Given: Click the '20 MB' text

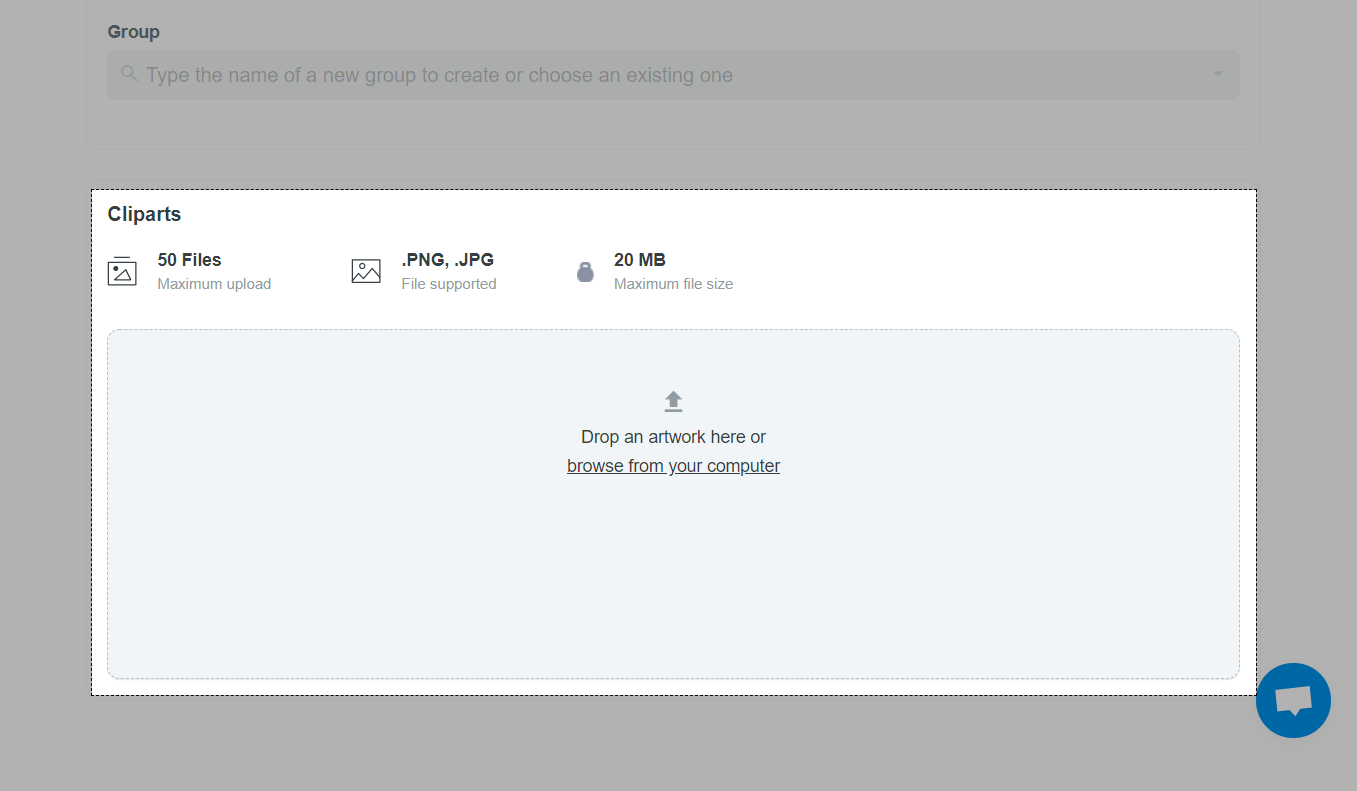Looking at the screenshot, I should [639, 260].
